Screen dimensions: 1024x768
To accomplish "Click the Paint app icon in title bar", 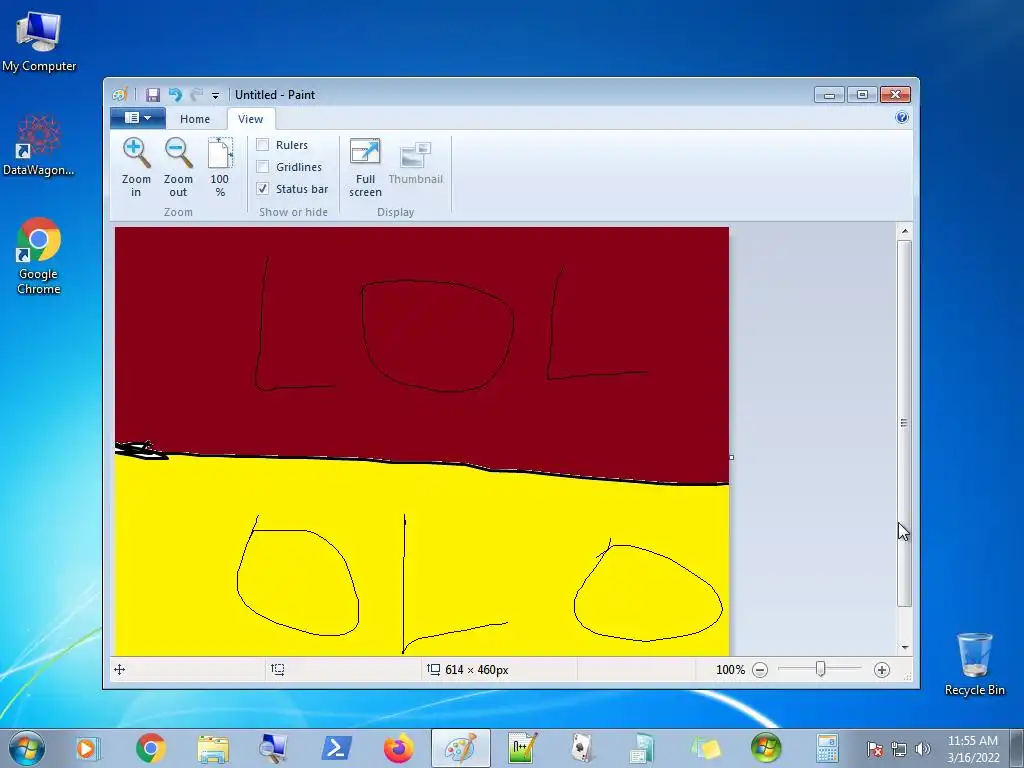I will point(120,95).
